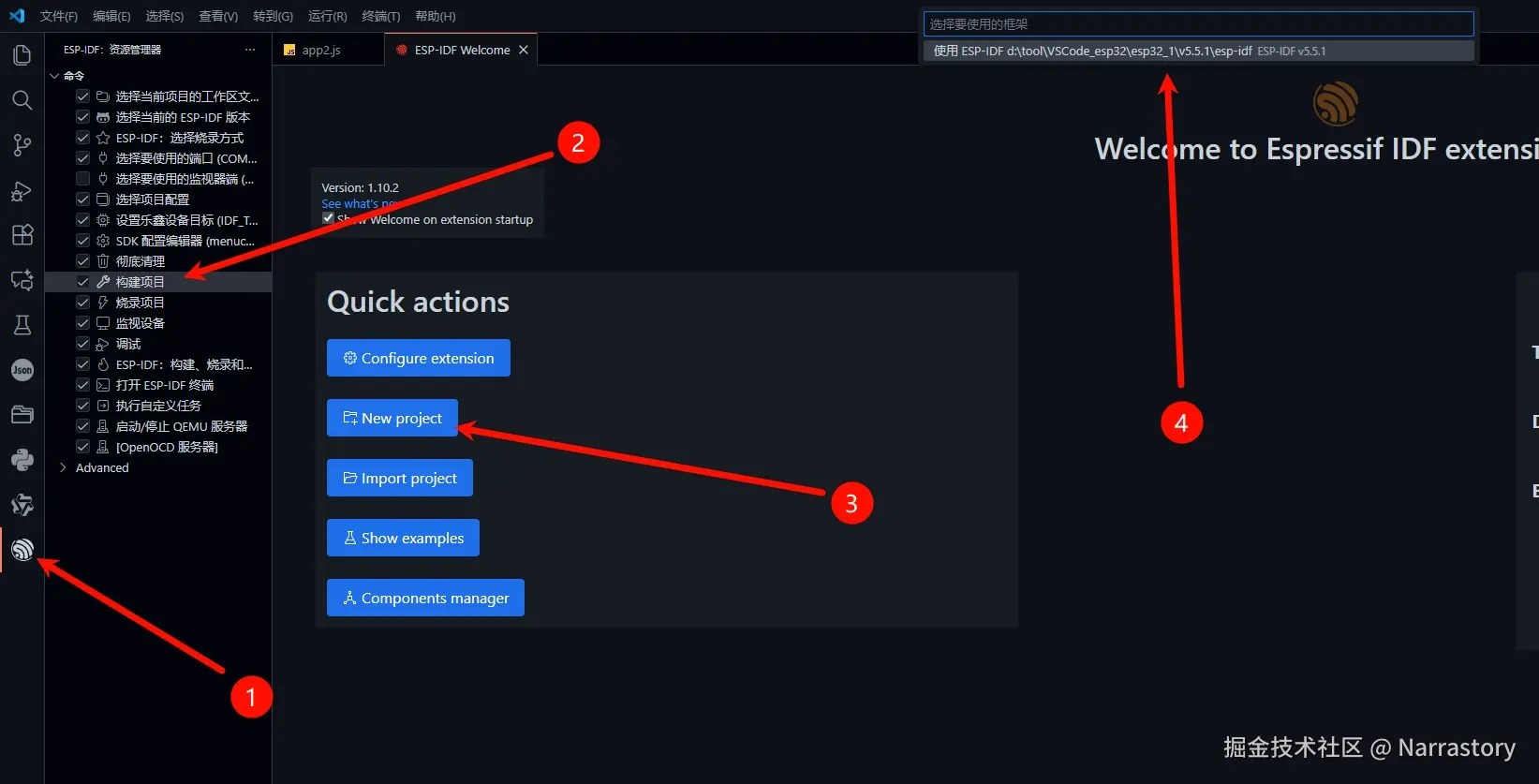Click Configure extension button
The width and height of the screenshot is (1539, 784).
coord(419,358)
